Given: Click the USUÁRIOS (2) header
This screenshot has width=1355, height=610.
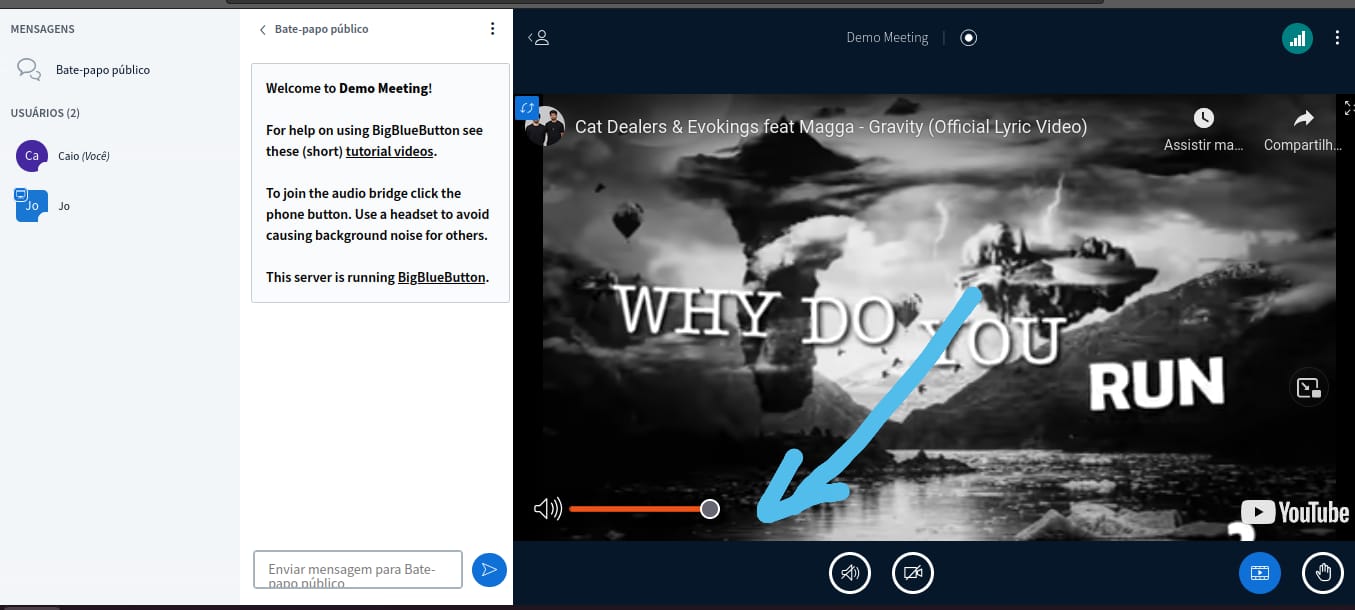Looking at the screenshot, I should tap(45, 113).
